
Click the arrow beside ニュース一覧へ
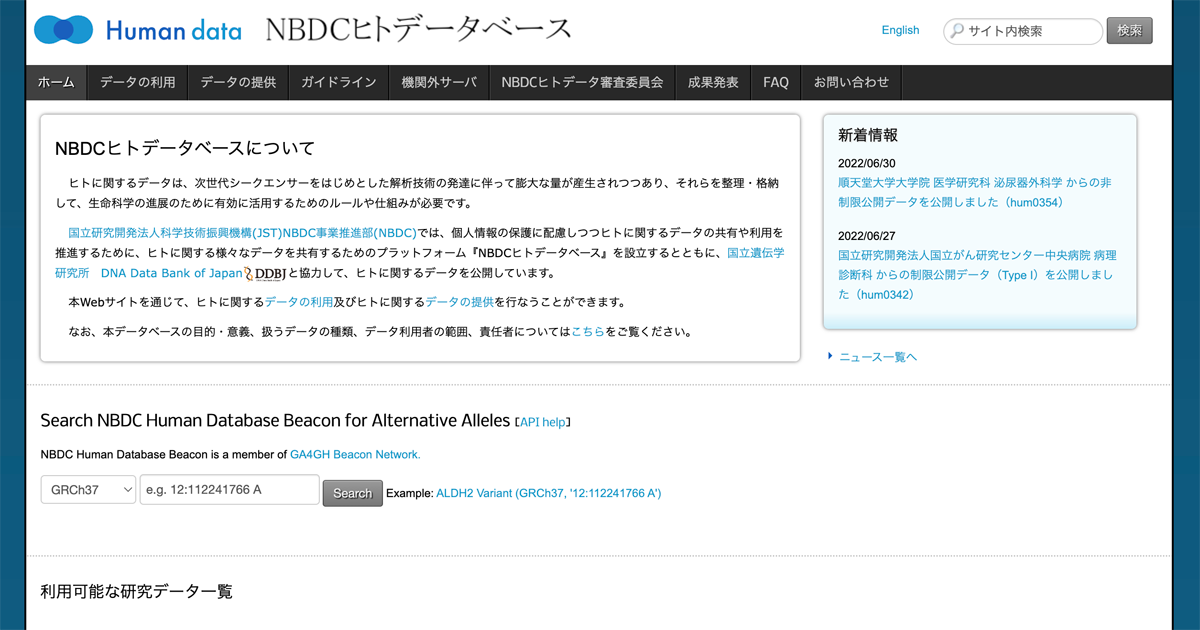point(830,356)
